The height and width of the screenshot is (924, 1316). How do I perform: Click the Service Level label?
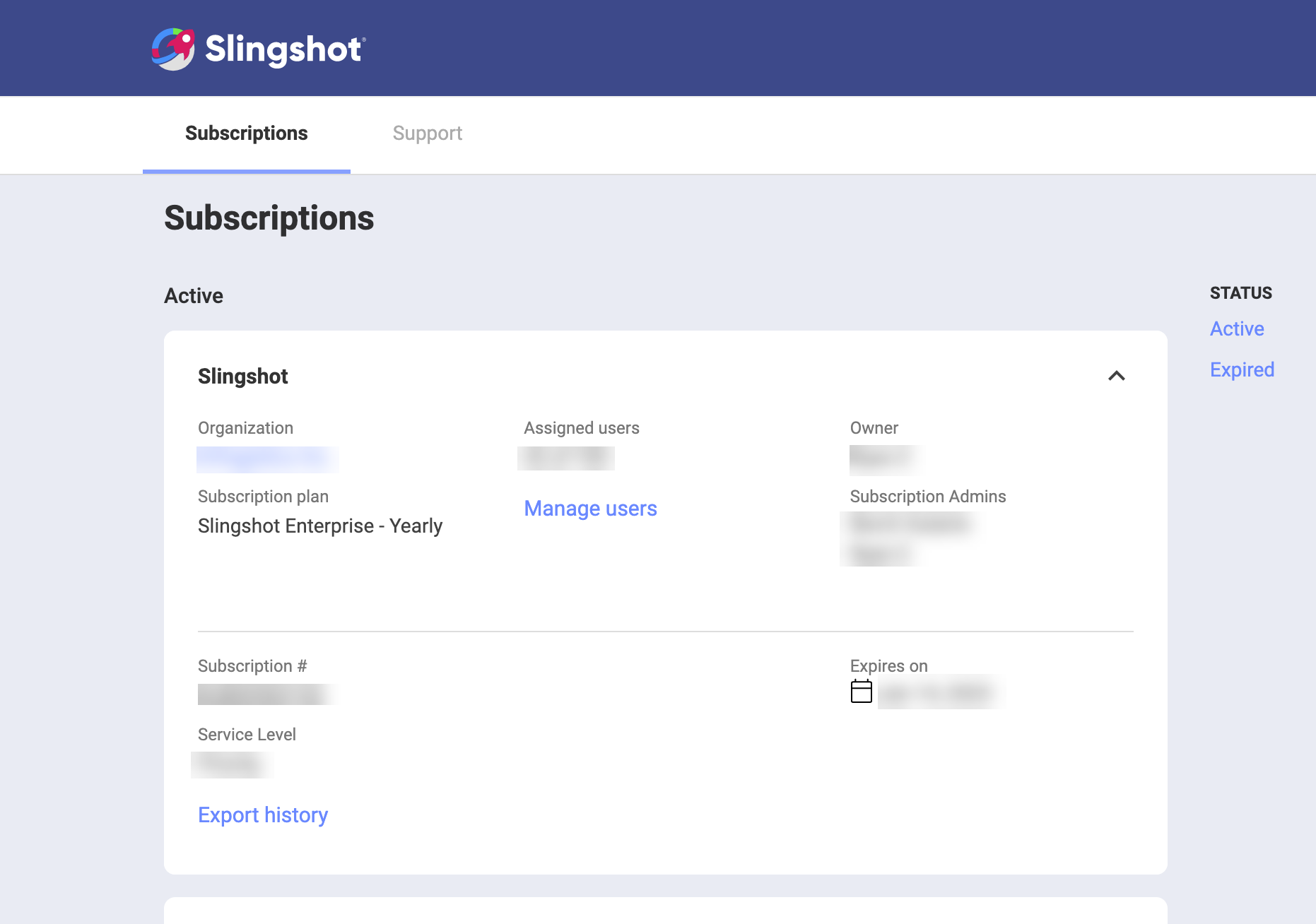247,735
